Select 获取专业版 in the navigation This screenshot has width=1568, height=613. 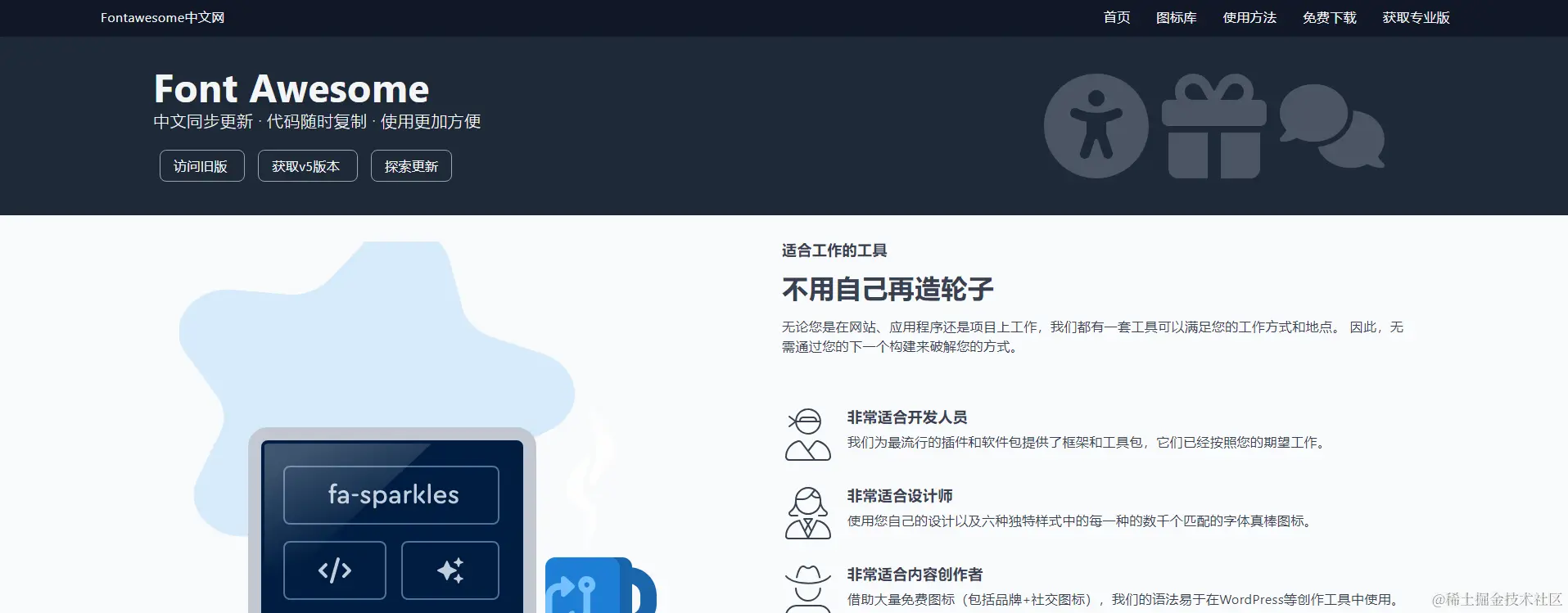1417,18
